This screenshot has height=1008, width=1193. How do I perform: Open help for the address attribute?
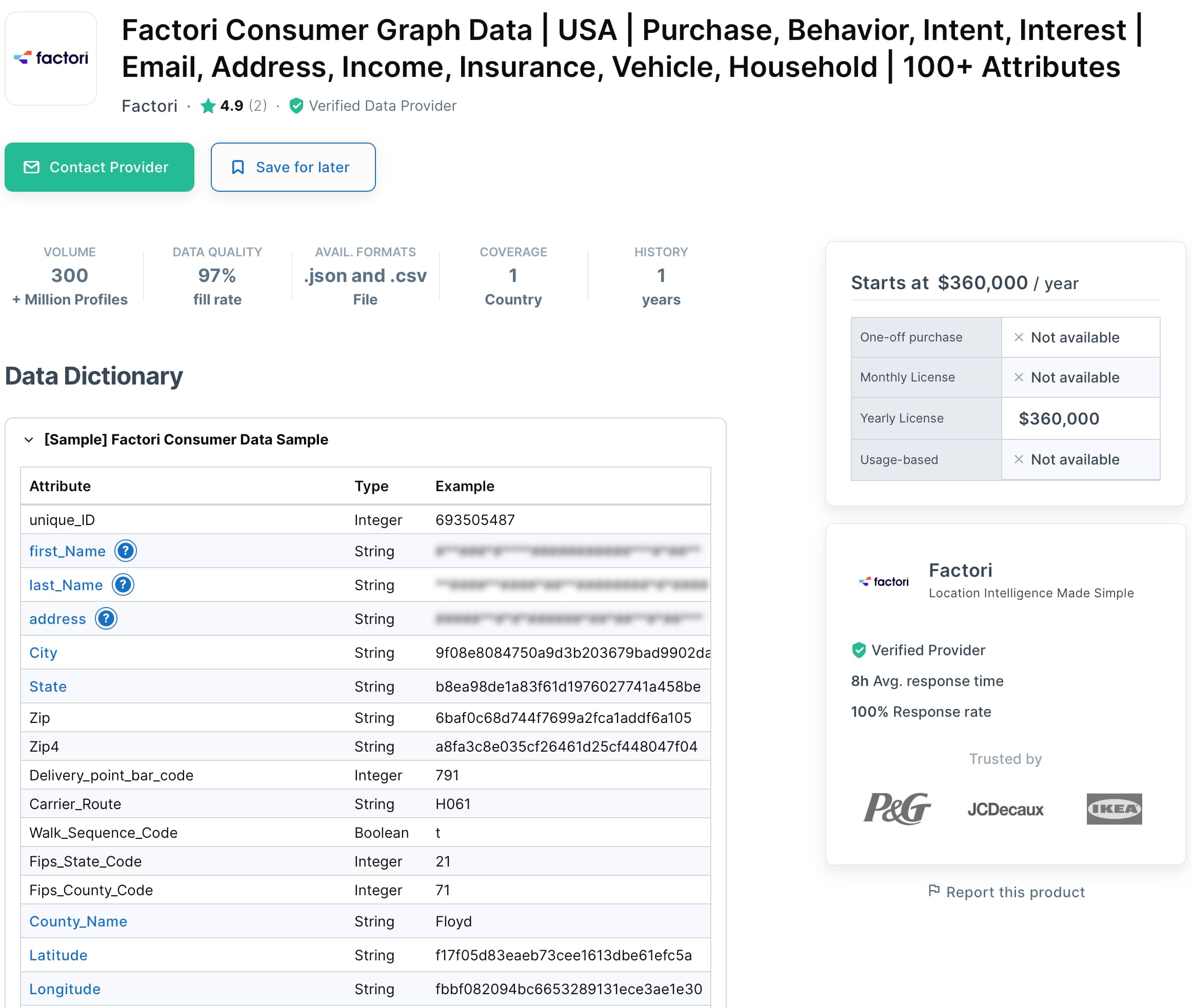pos(106,618)
